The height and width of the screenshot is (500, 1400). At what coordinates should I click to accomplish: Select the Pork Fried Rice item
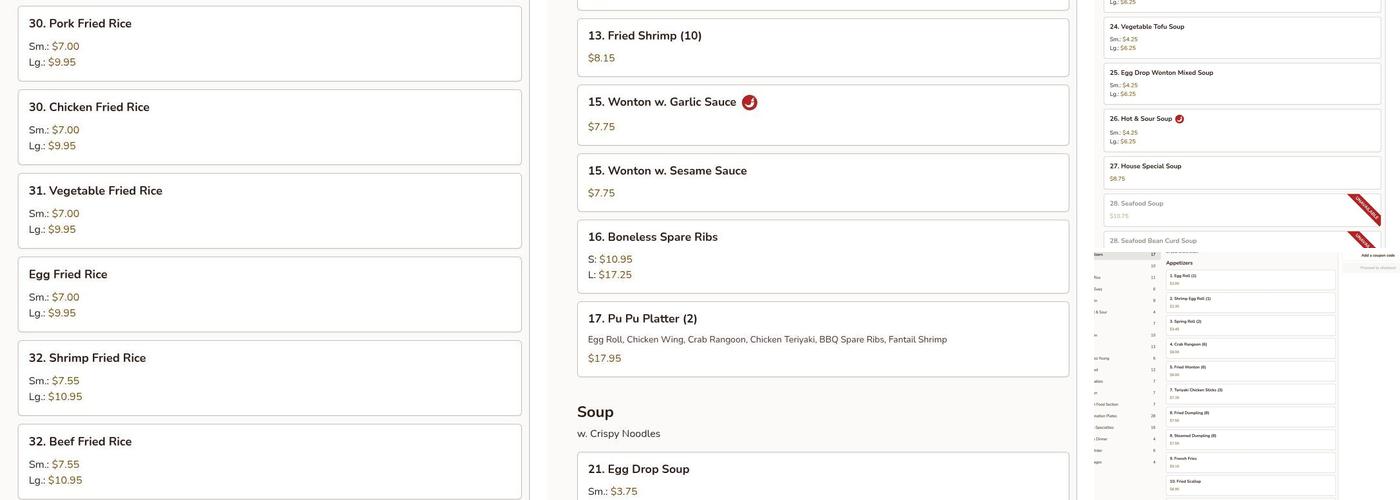click(x=269, y=43)
